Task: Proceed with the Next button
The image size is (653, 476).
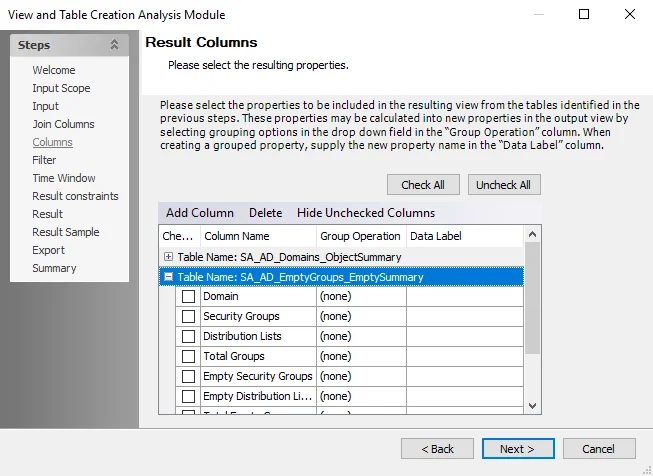Action: click(x=518, y=449)
